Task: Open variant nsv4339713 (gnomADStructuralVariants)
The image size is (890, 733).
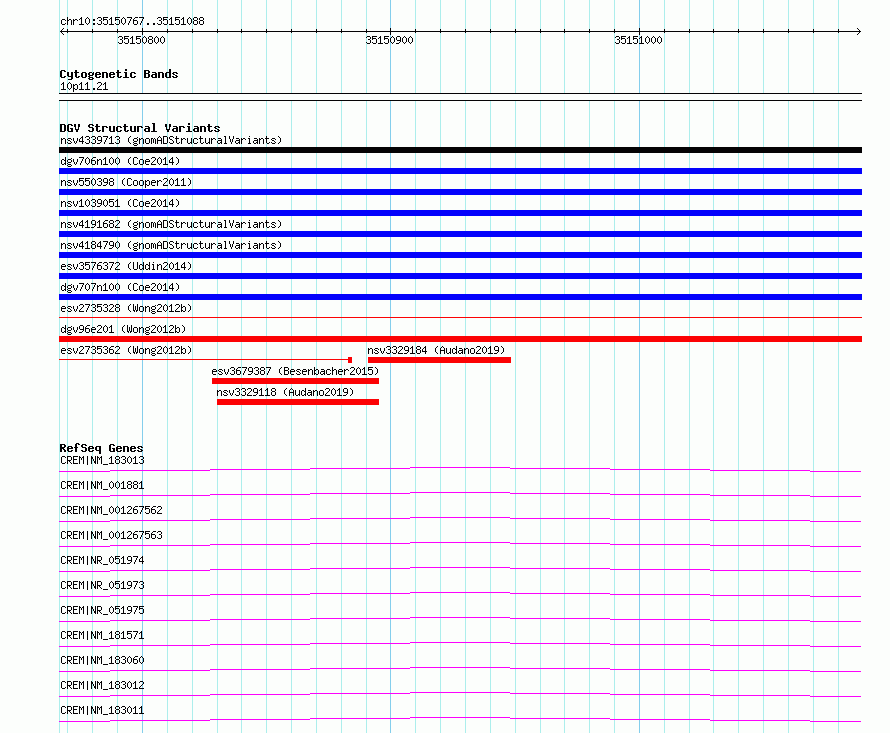Action: [x=171, y=140]
